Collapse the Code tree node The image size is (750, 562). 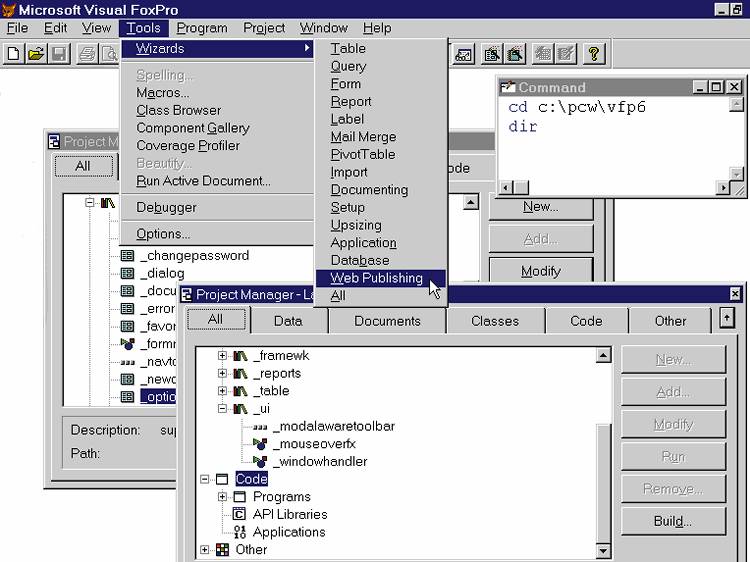[205, 479]
